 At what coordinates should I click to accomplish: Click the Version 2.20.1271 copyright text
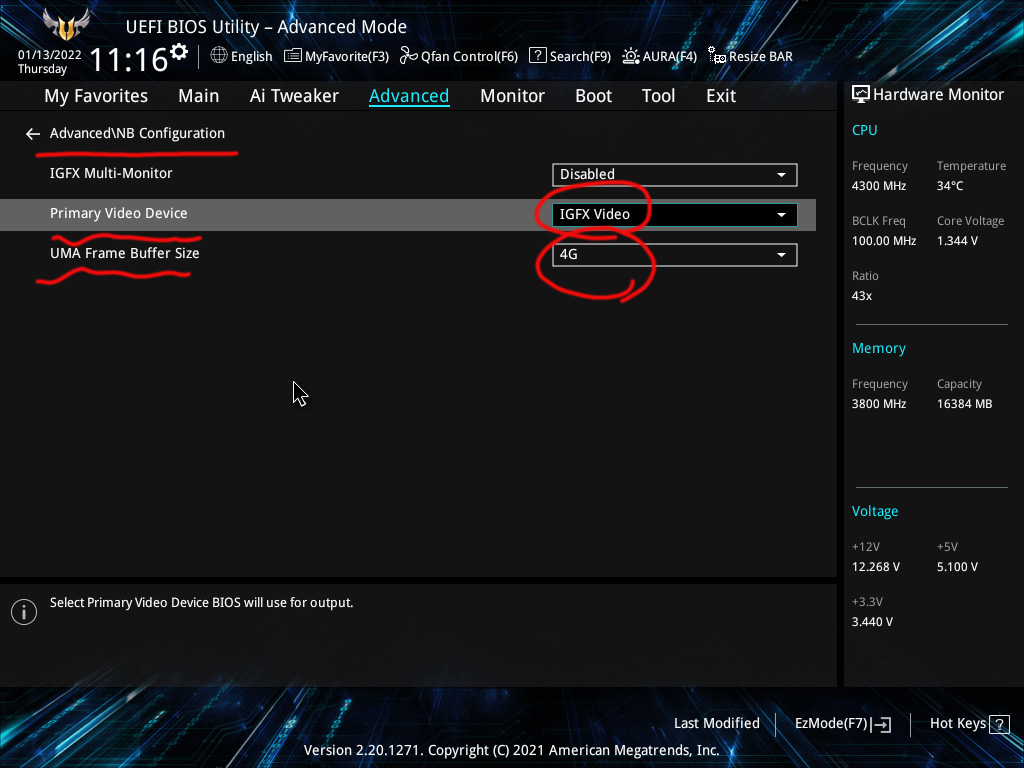pos(511,750)
